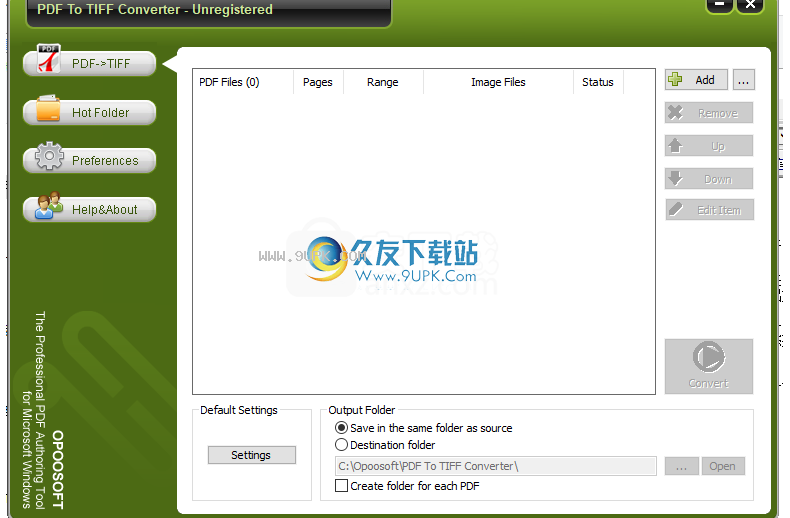790x518 pixels.
Task: Click the people icon for Help&About
Action: click(48, 205)
